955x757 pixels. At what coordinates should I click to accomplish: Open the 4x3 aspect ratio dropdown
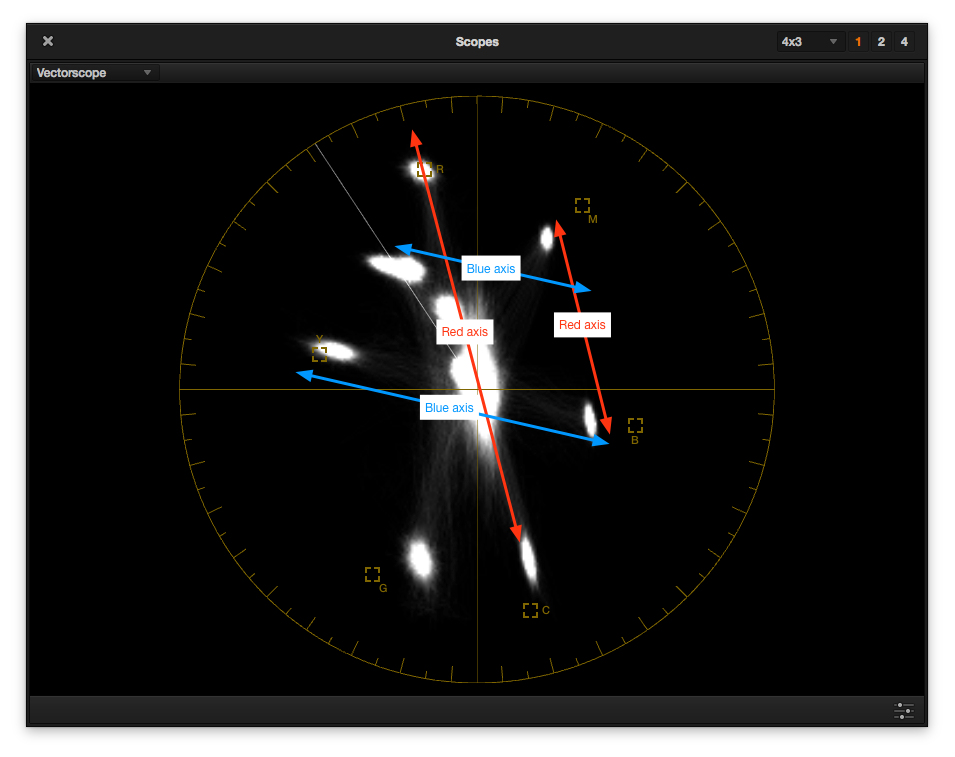click(809, 41)
